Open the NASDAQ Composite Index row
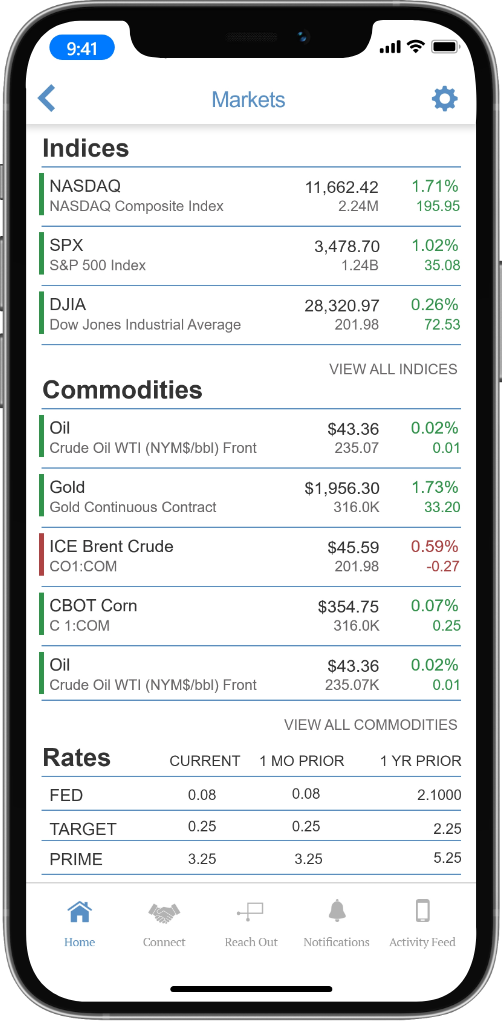The width and height of the screenshot is (502, 1021). pyautogui.click(x=251, y=197)
